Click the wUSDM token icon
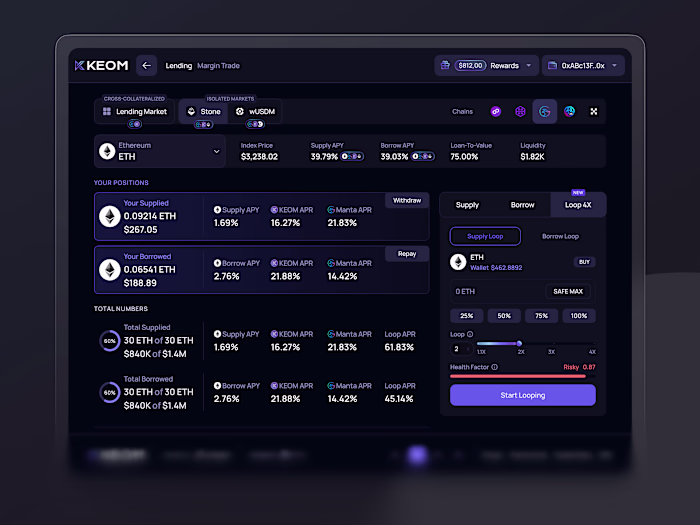The image size is (700, 525). tap(240, 111)
